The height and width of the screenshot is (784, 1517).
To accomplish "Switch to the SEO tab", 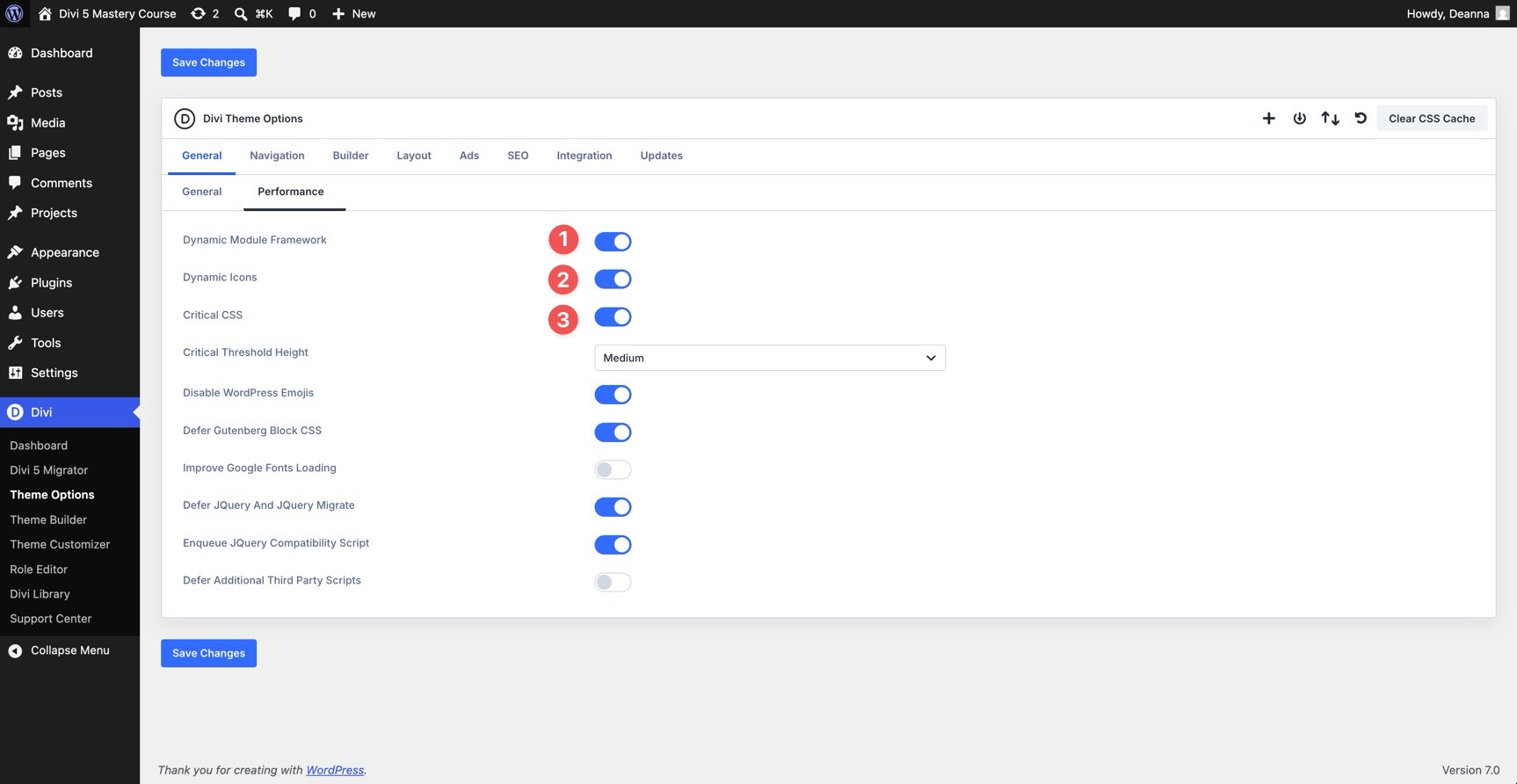I will click(x=518, y=156).
